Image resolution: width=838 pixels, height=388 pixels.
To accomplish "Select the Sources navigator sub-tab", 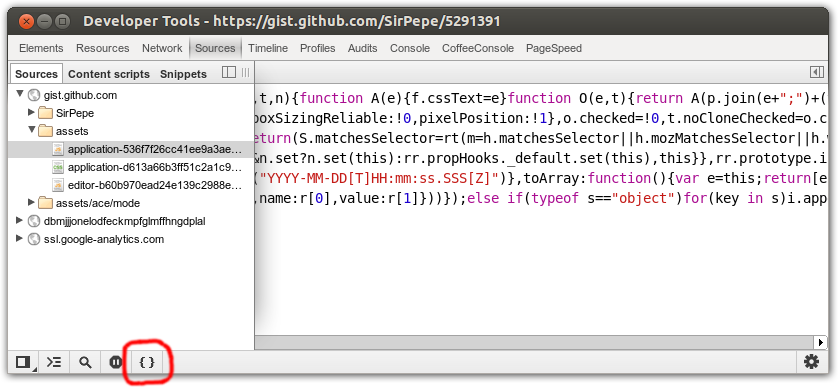I will (x=36, y=74).
